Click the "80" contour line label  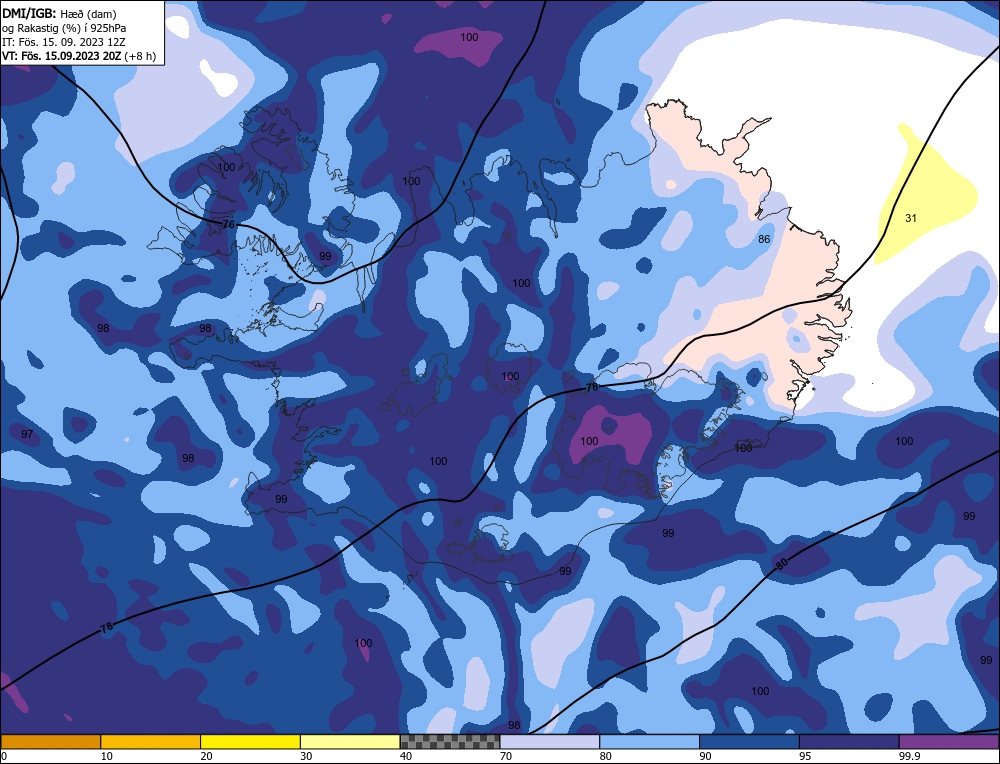coord(782,564)
